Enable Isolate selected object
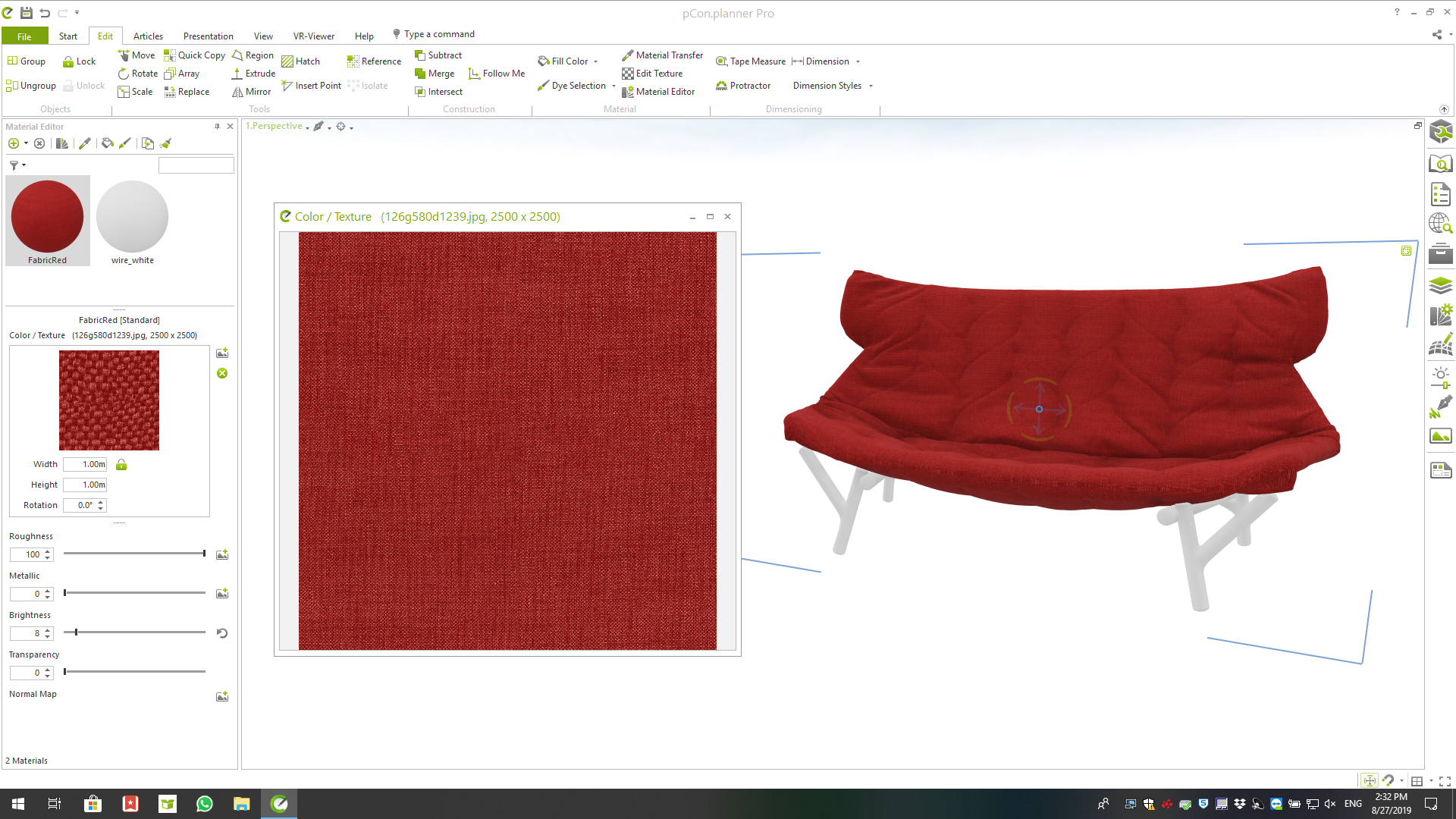The height and width of the screenshot is (819, 1456). pyautogui.click(x=372, y=85)
